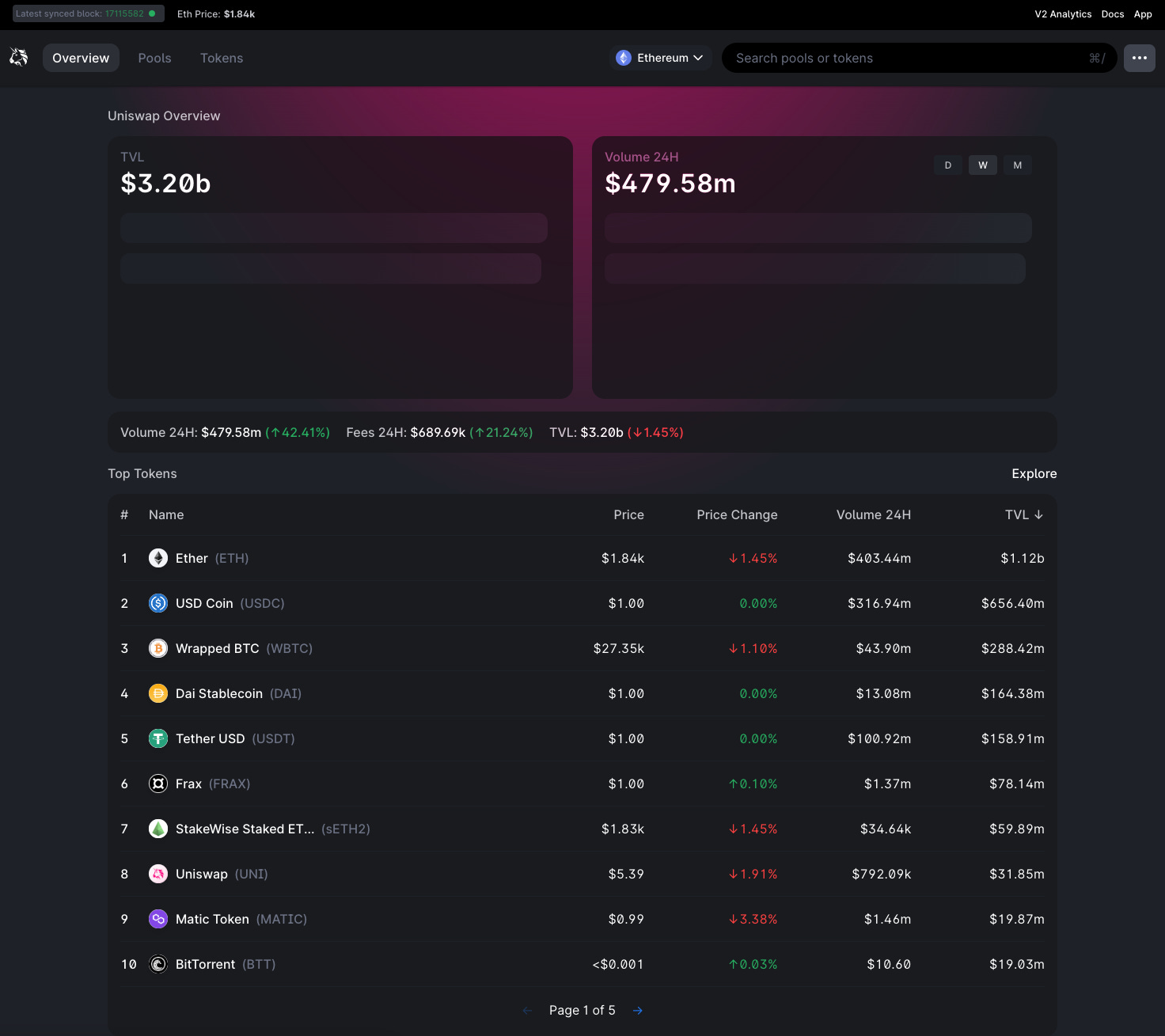Screen dimensions: 1165x1036
Task: Click USD Coin's $656.40m TVL cell
Action: tap(1013, 603)
